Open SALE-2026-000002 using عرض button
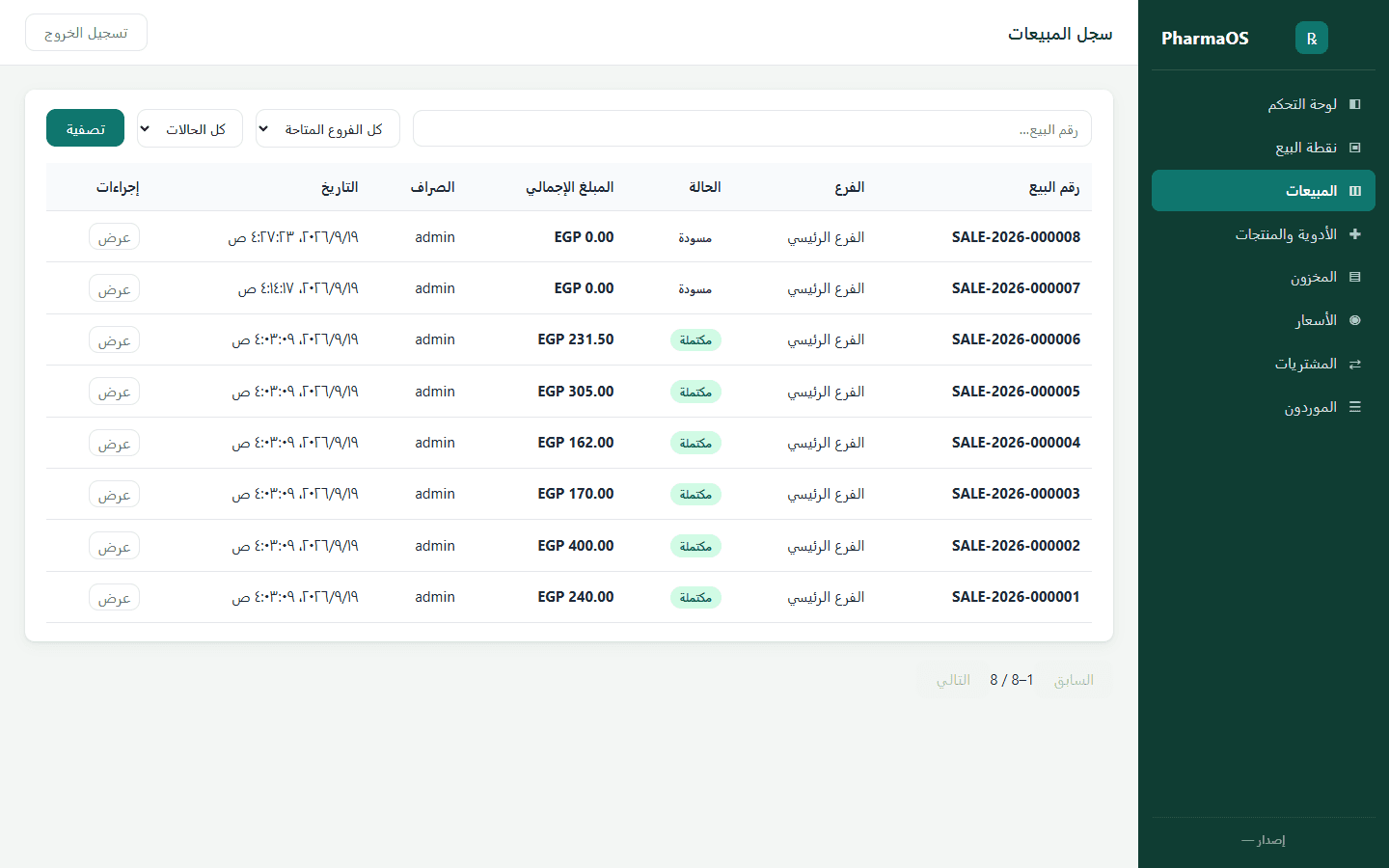The height and width of the screenshot is (868, 1389). click(x=114, y=546)
